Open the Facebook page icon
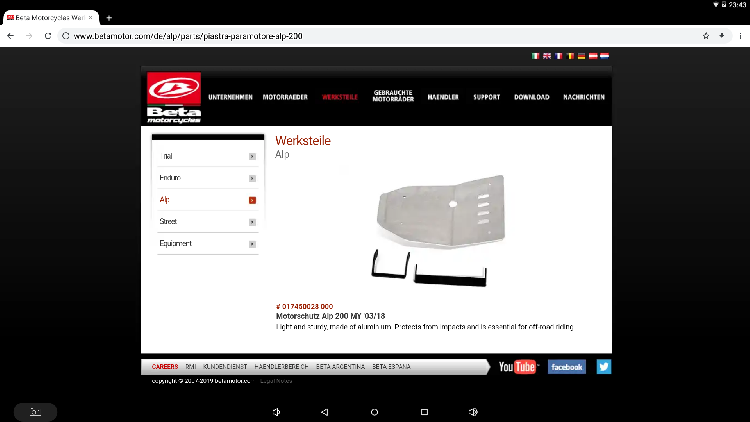The height and width of the screenshot is (422, 750). pyautogui.click(x=566, y=367)
